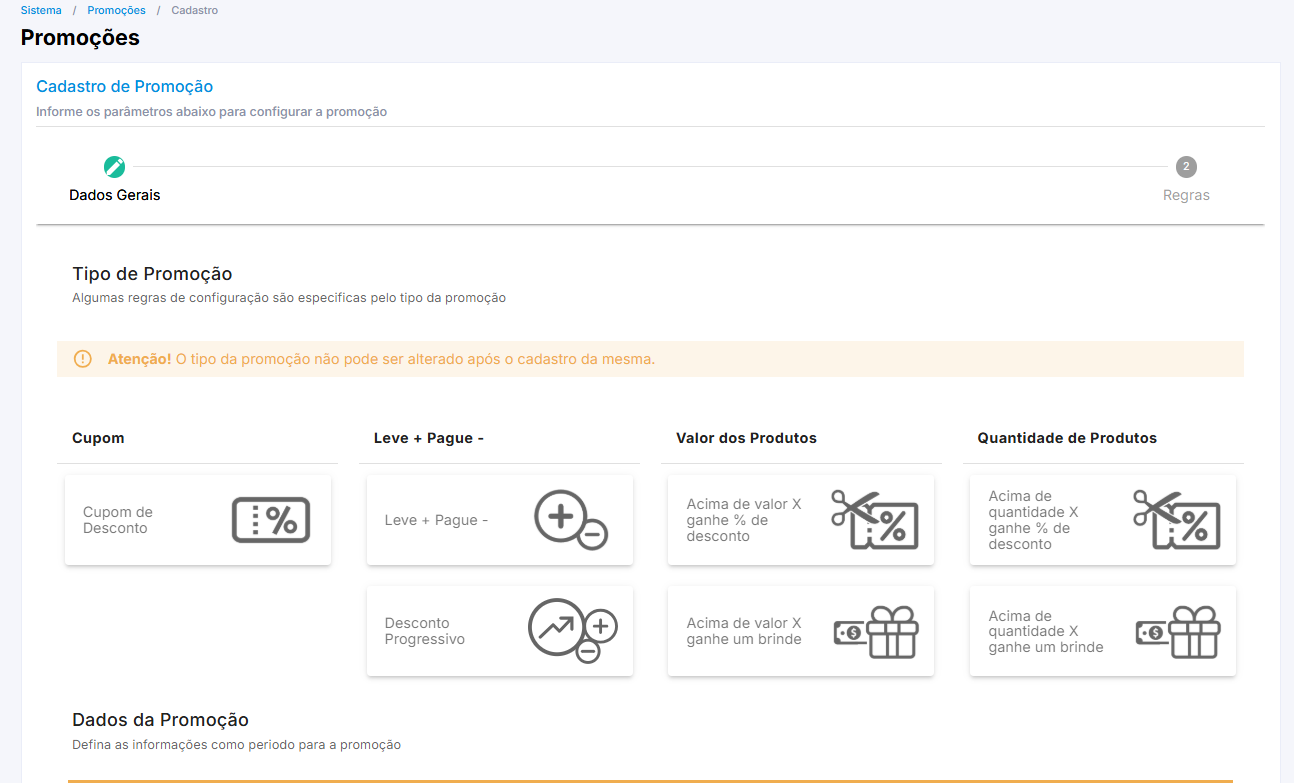1294x783 pixels.
Task: Select the Leve + Pague - card label
Action: pos(436,520)
